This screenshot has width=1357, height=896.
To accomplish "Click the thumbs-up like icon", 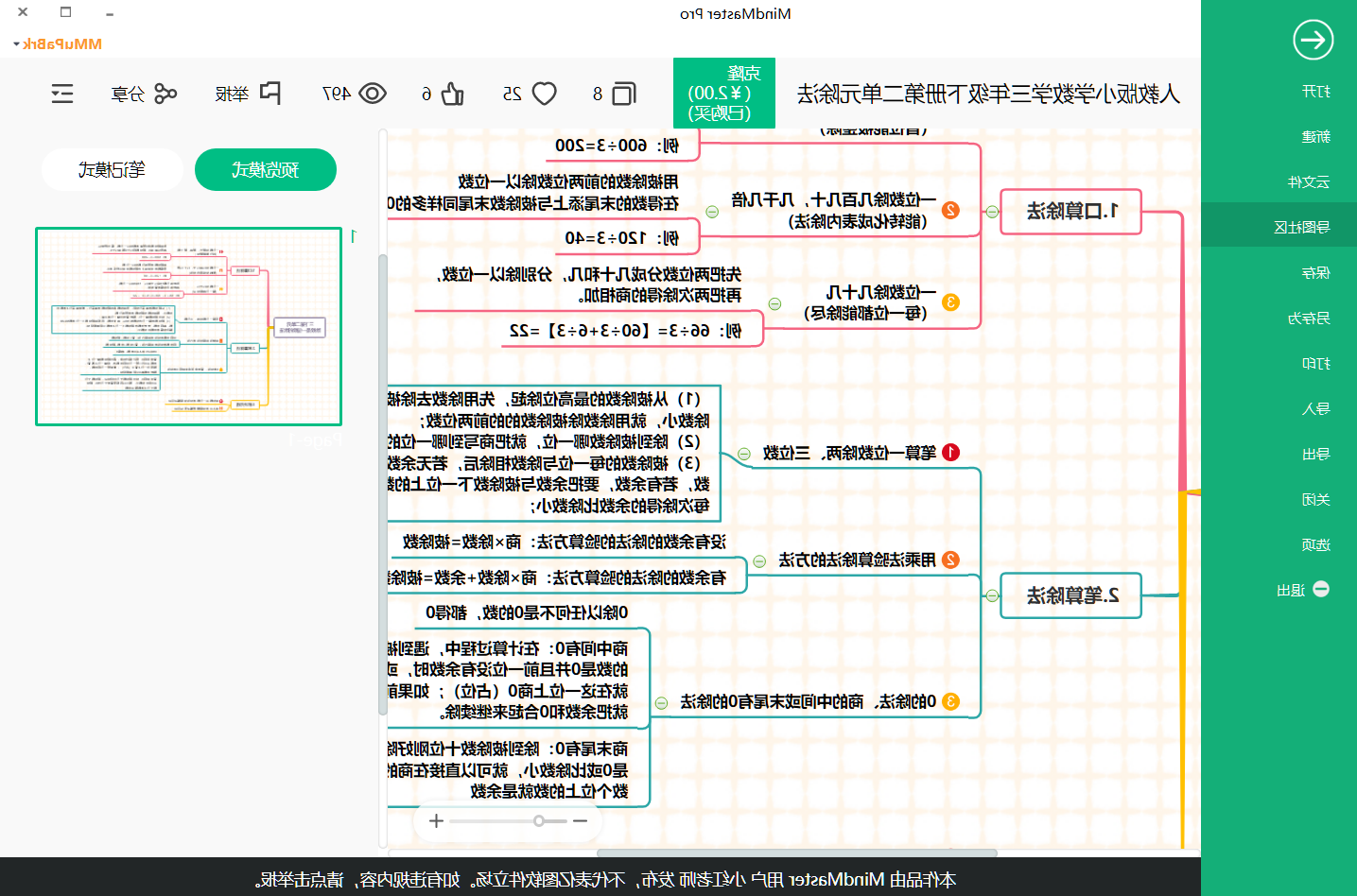I will point(453,93).
